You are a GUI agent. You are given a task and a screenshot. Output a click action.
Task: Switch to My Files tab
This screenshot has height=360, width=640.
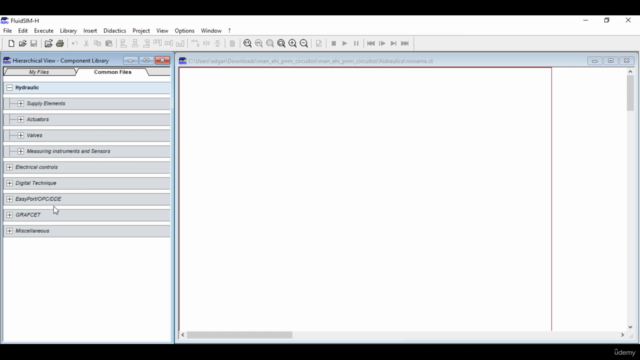(x=39, y=72)
